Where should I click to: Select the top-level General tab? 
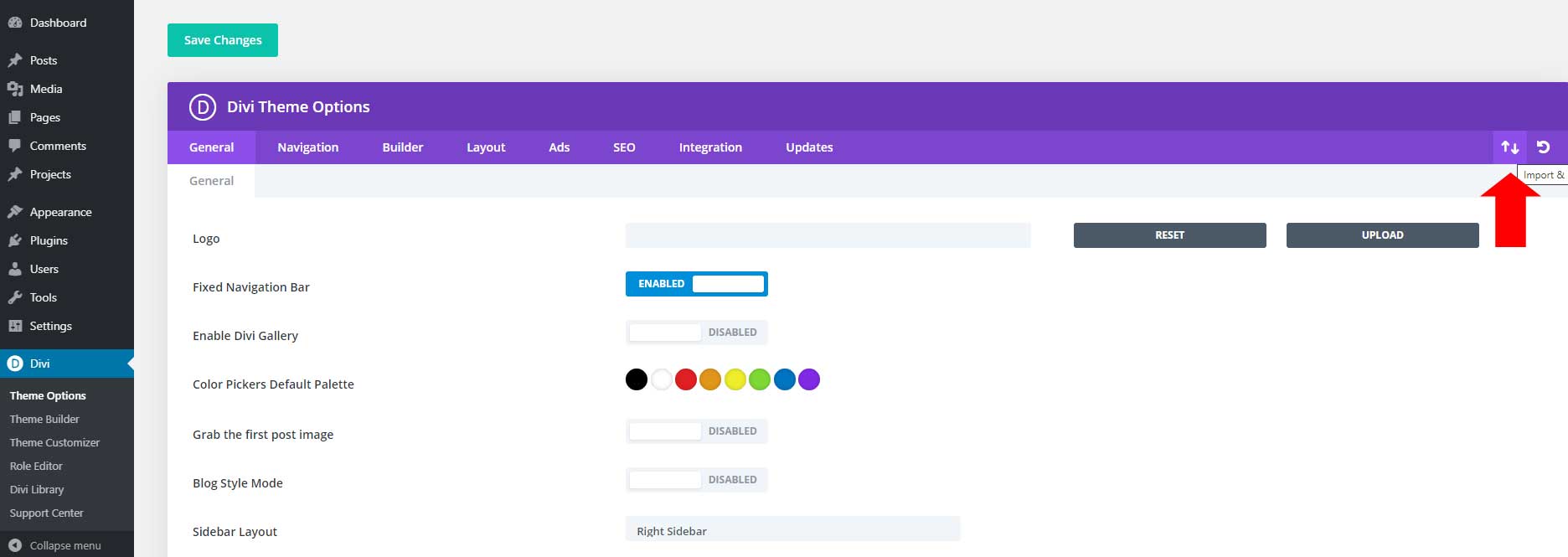tap(212, 147)
